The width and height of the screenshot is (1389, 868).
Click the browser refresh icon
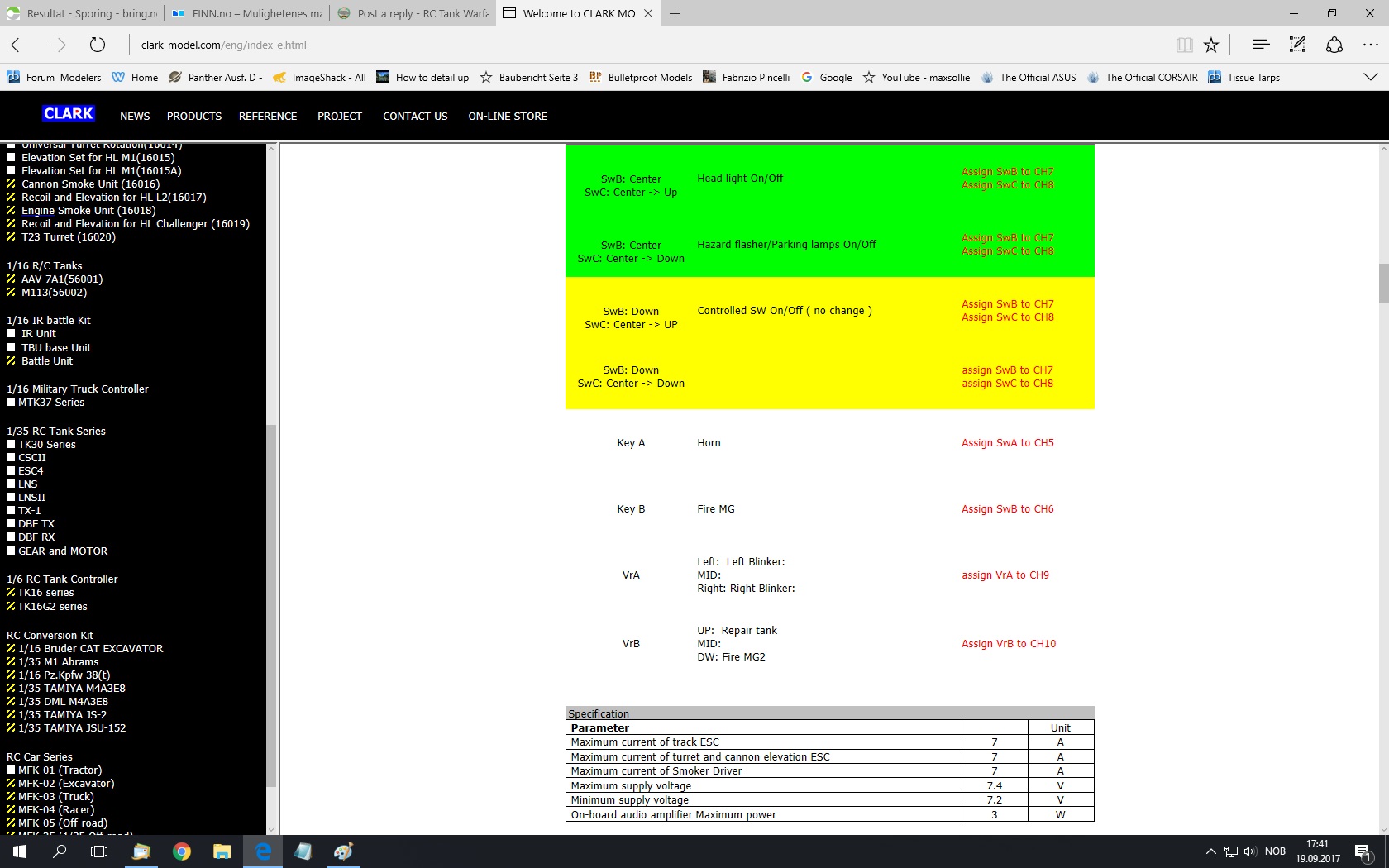(98, 45)
